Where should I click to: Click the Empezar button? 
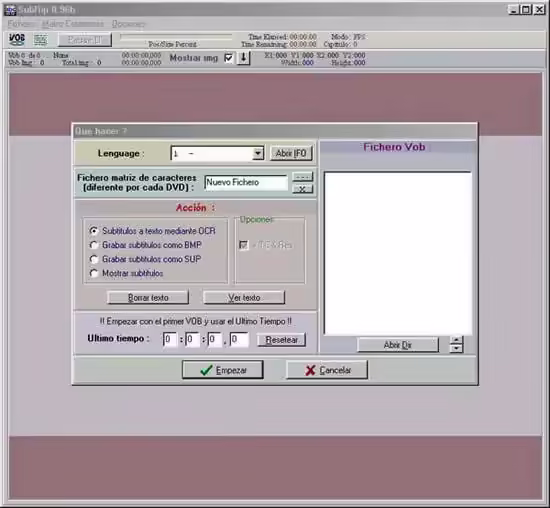(222, 370)
